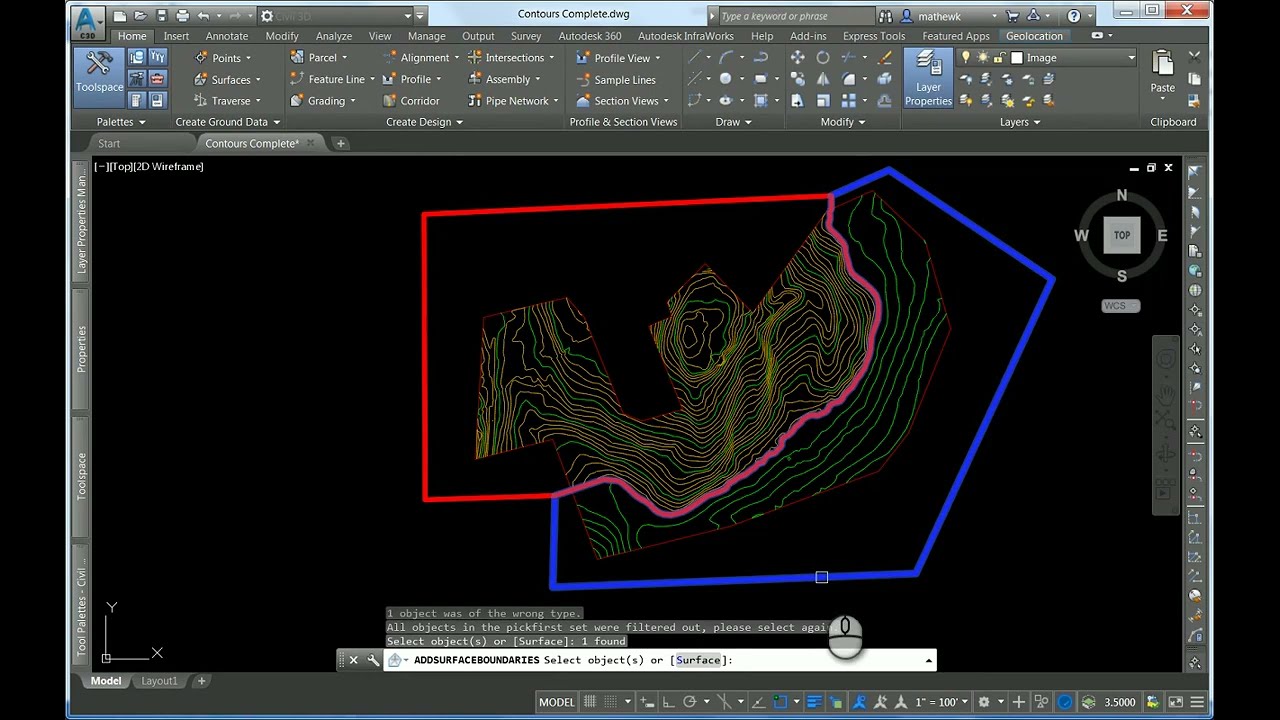Click the Copy Clip icon in Clipboard panel

click(x=1194, y=80)
